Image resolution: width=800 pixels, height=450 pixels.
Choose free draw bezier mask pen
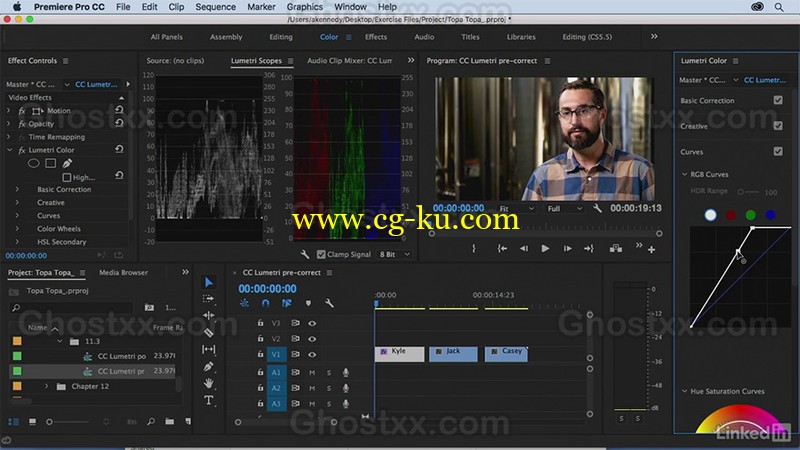coord(67,163)
